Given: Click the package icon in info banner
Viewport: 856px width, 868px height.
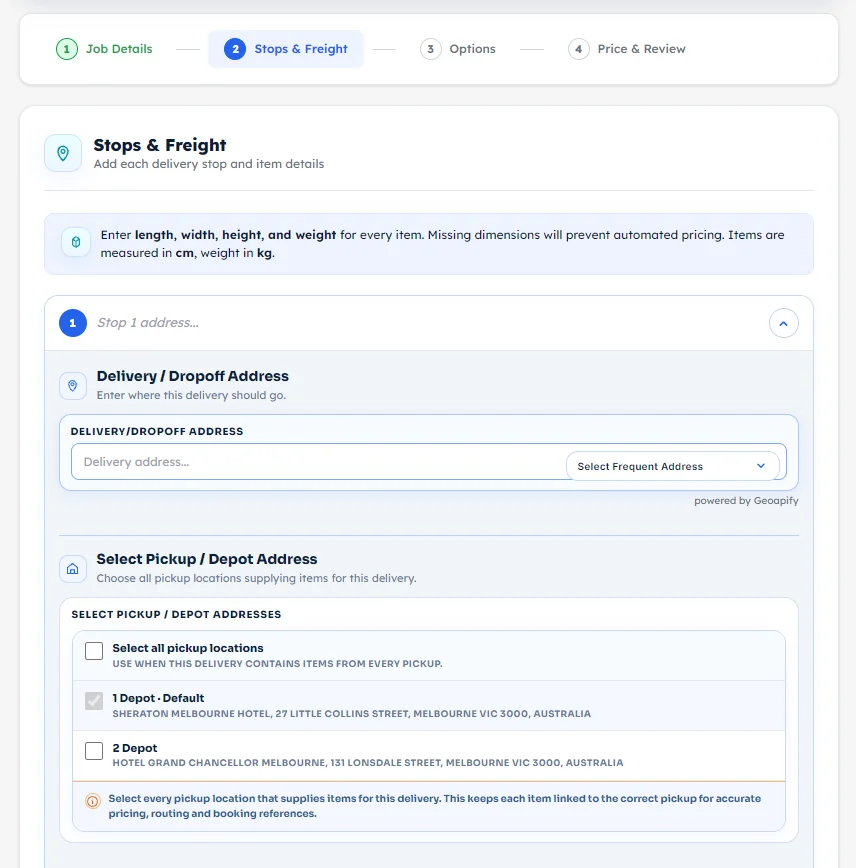Looking at the screenshot, I should (x=76, y=242).
